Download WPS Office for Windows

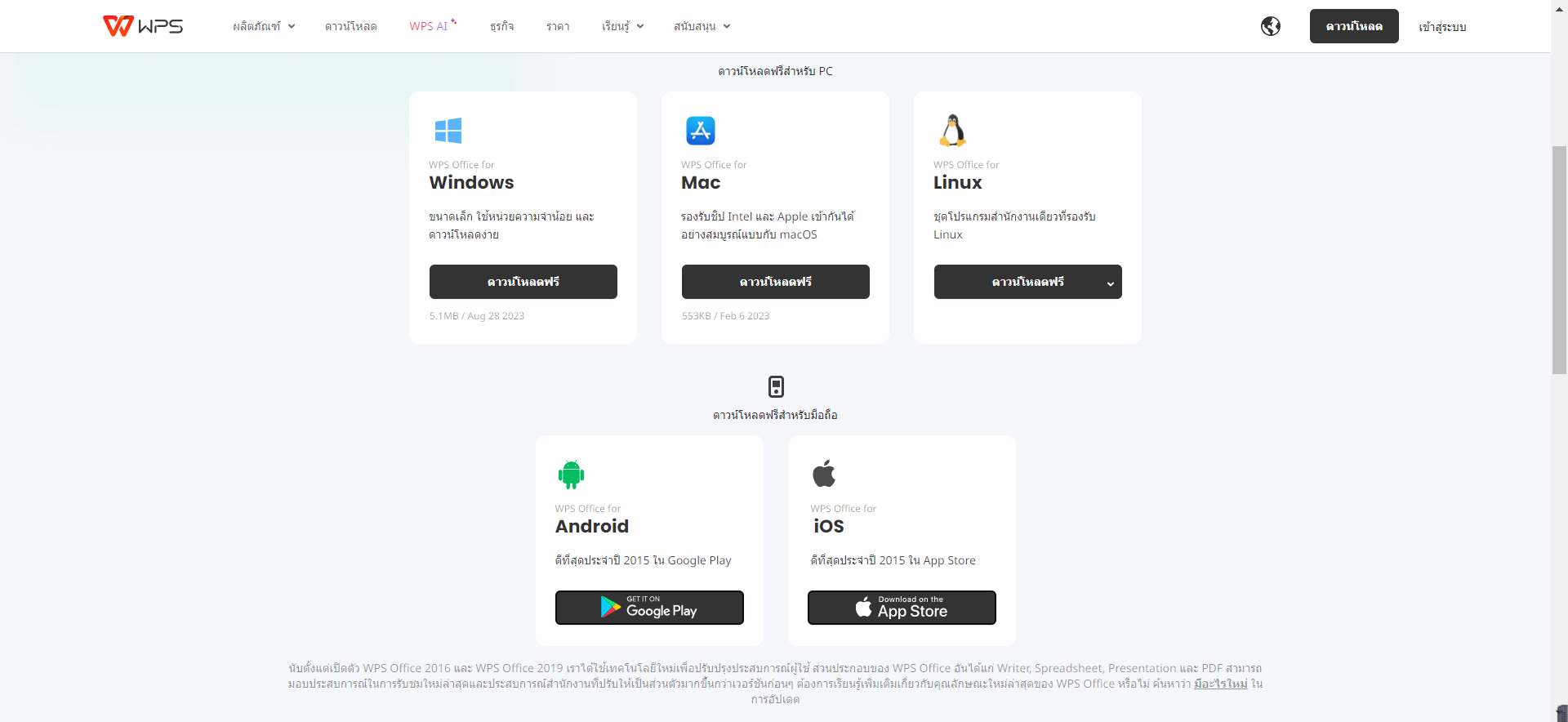(x=523, y=282)
